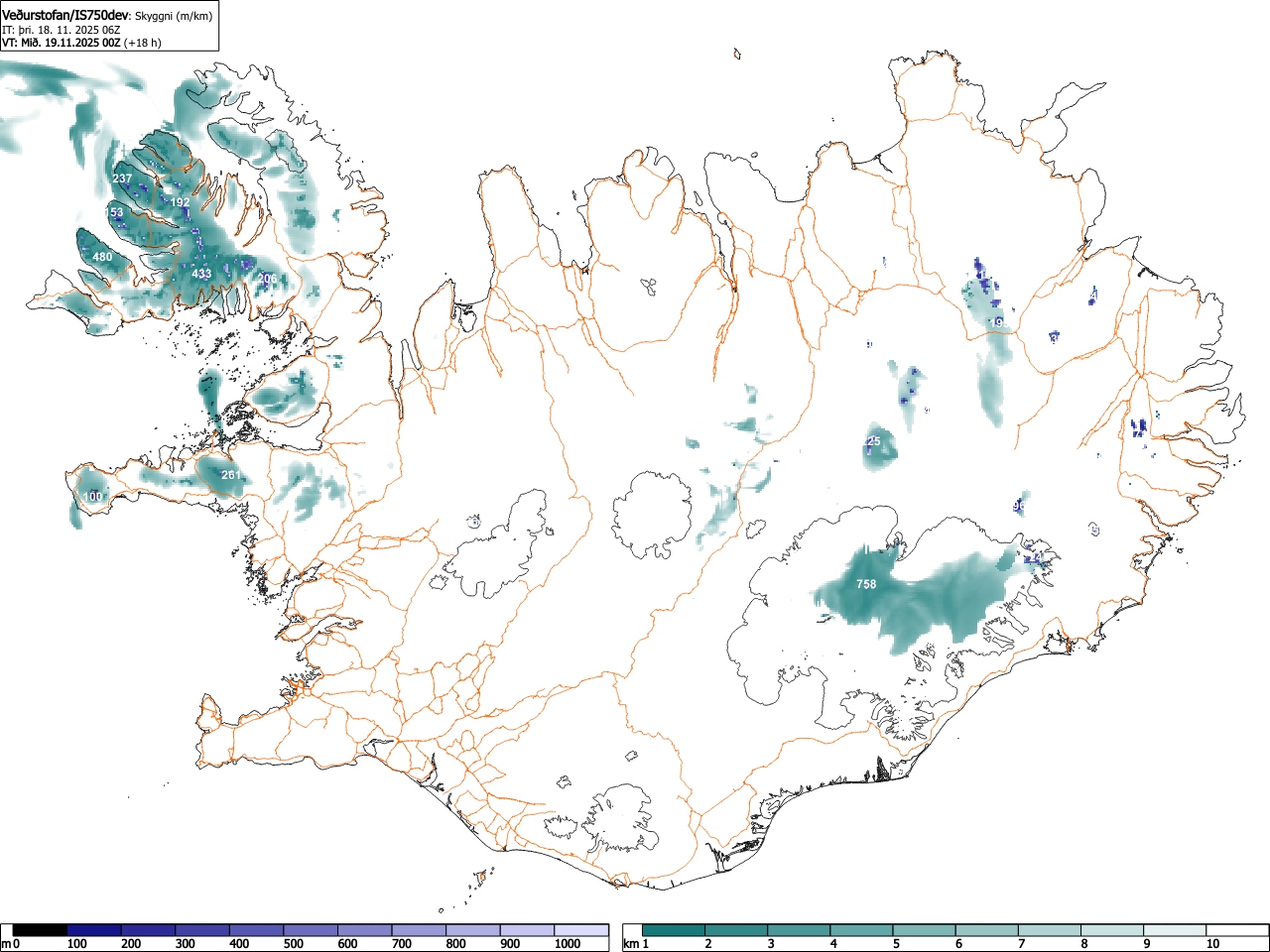Click the 100 value at the peninsula tip
Image resolution: width=1270 pixels, height=952 pixels.
coord(92,497)
